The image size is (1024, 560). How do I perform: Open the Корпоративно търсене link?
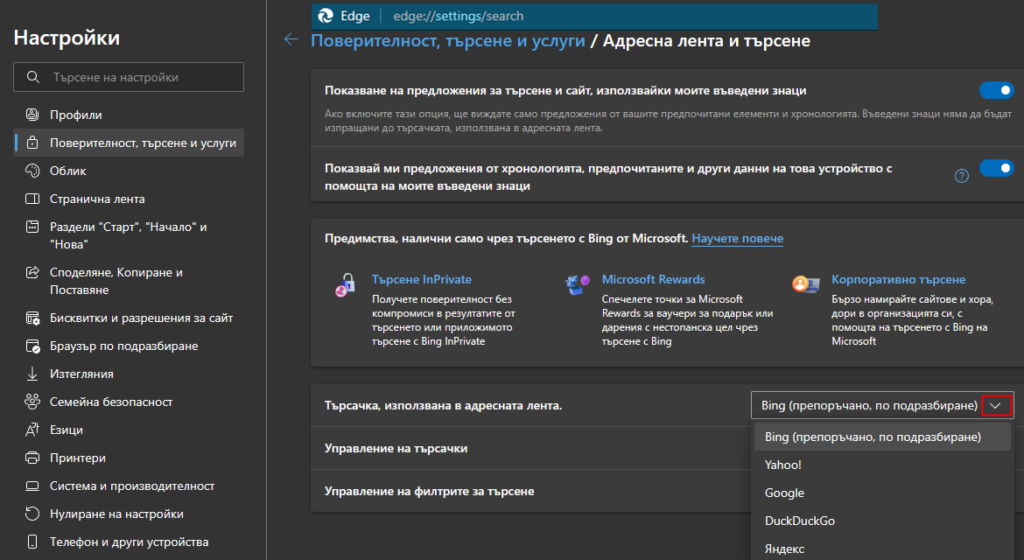898,279
